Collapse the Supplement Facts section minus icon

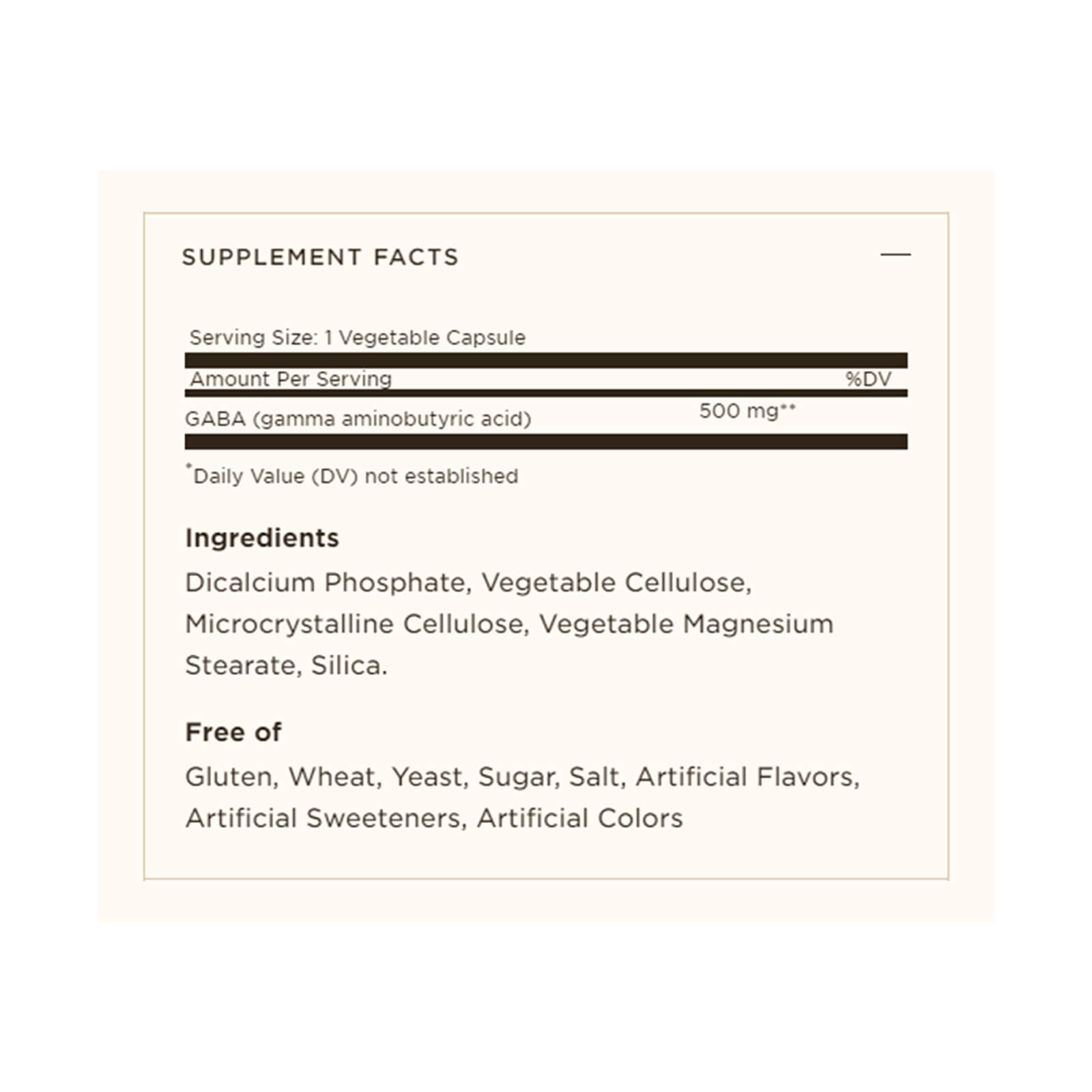click(895, 255)
